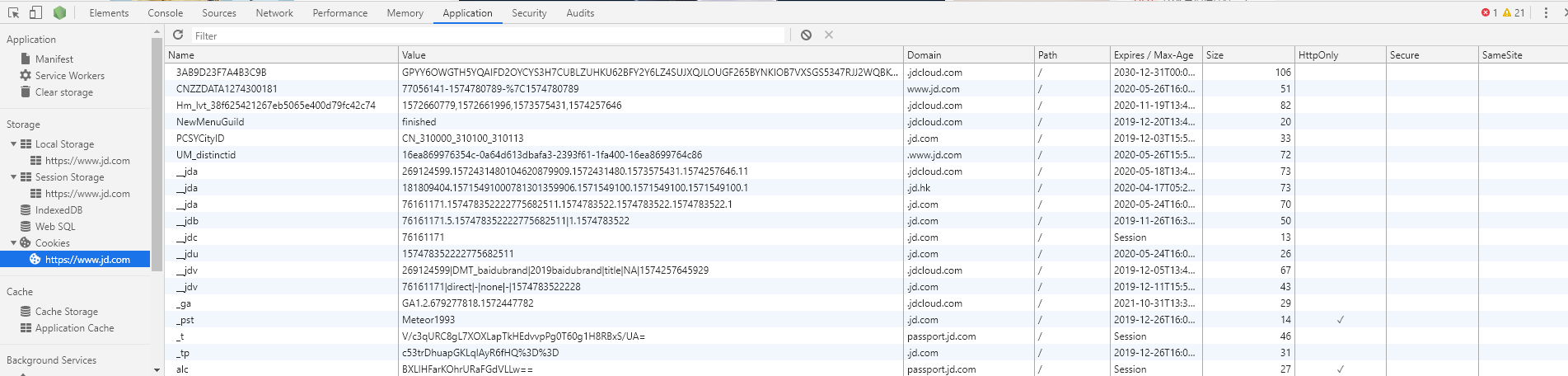Toggle the device toolbar icon

35,12
